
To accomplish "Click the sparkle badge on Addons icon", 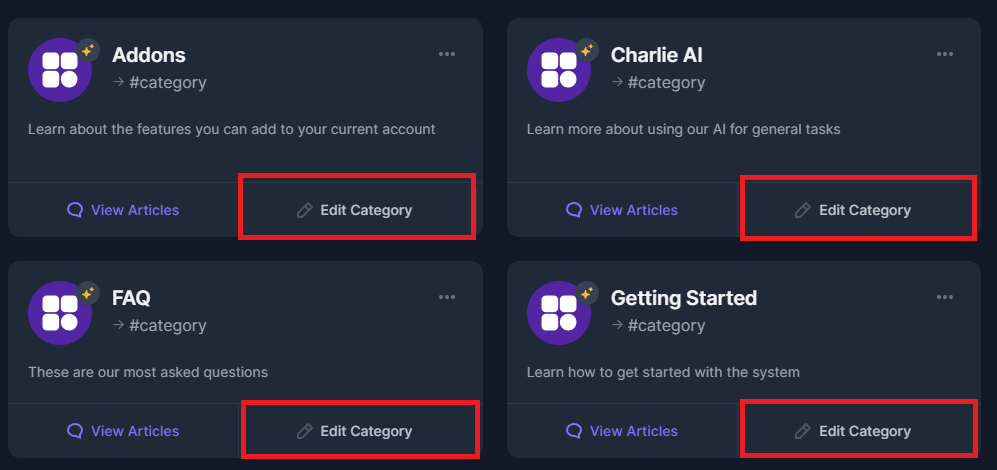I will point(88,50).
